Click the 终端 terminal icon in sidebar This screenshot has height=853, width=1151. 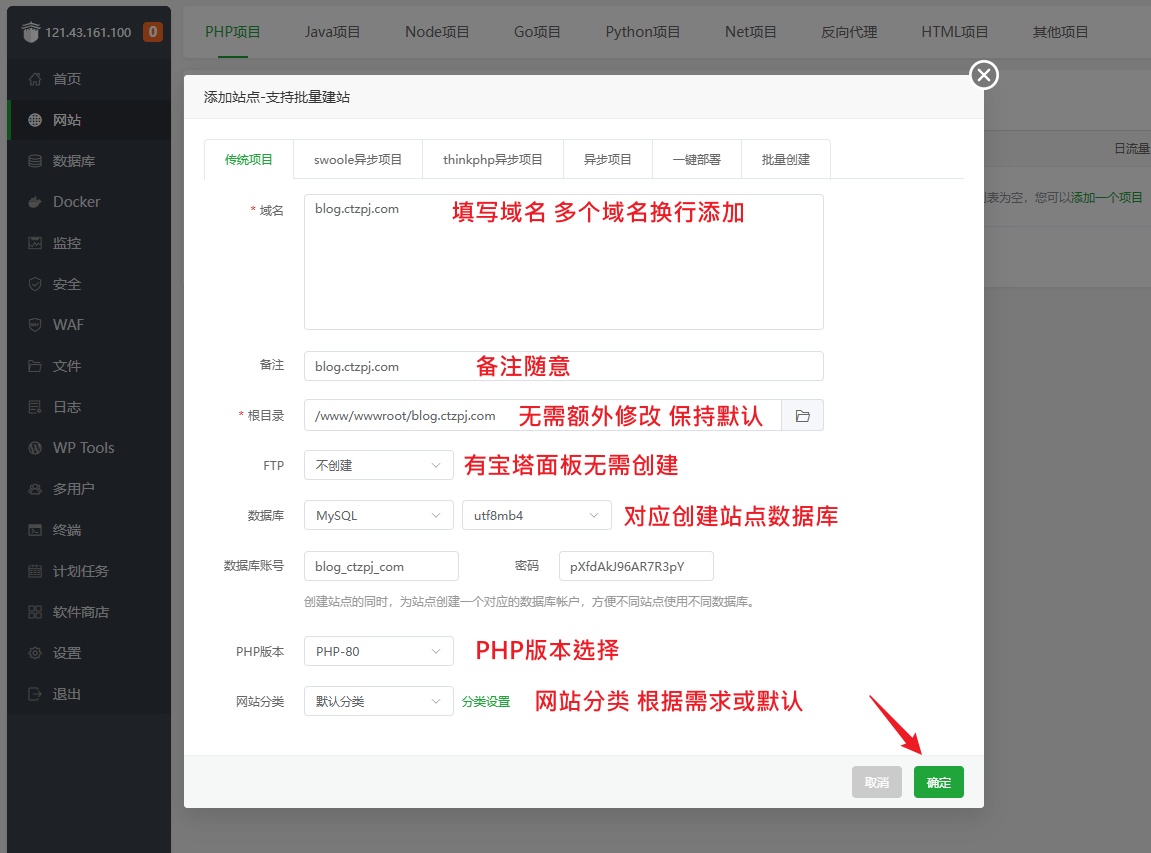tap(35, 530)
